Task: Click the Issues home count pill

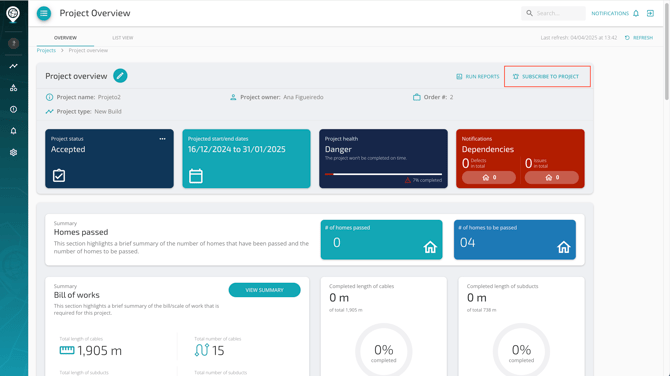Action: (x=552, y=177)
